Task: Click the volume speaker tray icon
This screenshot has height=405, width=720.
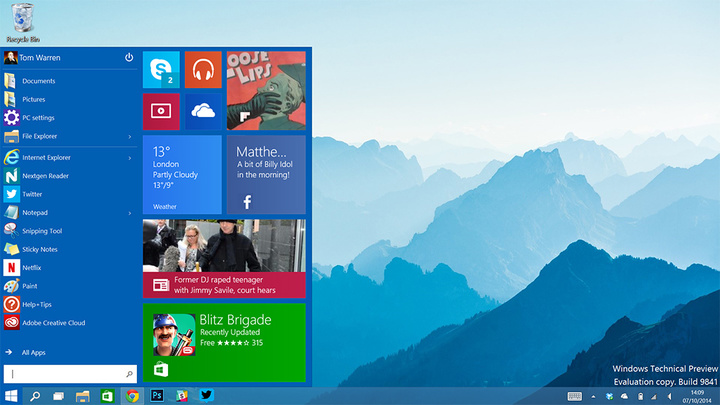Action: pos(669,396)
